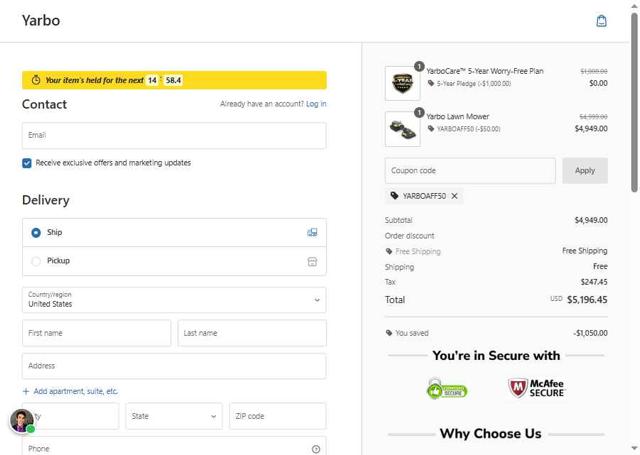Click the Log in link
The image size is (640, 455).
pyautogui.click(x=316, y=104)
